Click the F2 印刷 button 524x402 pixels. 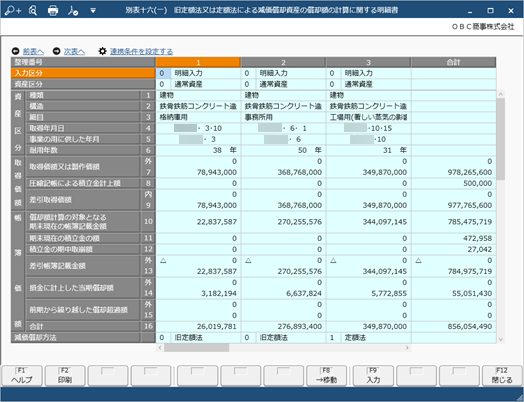tap(65, 376)
